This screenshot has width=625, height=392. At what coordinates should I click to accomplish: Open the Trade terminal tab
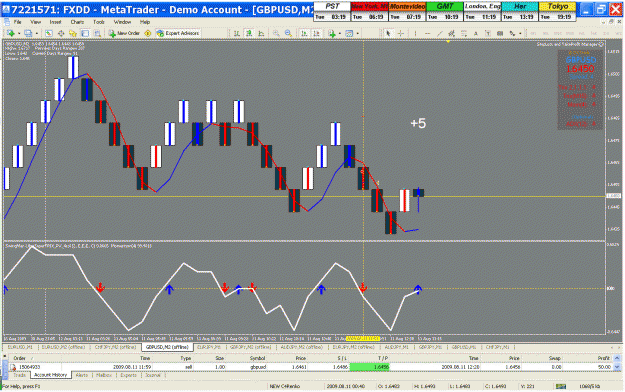click(x=19, y=375)
